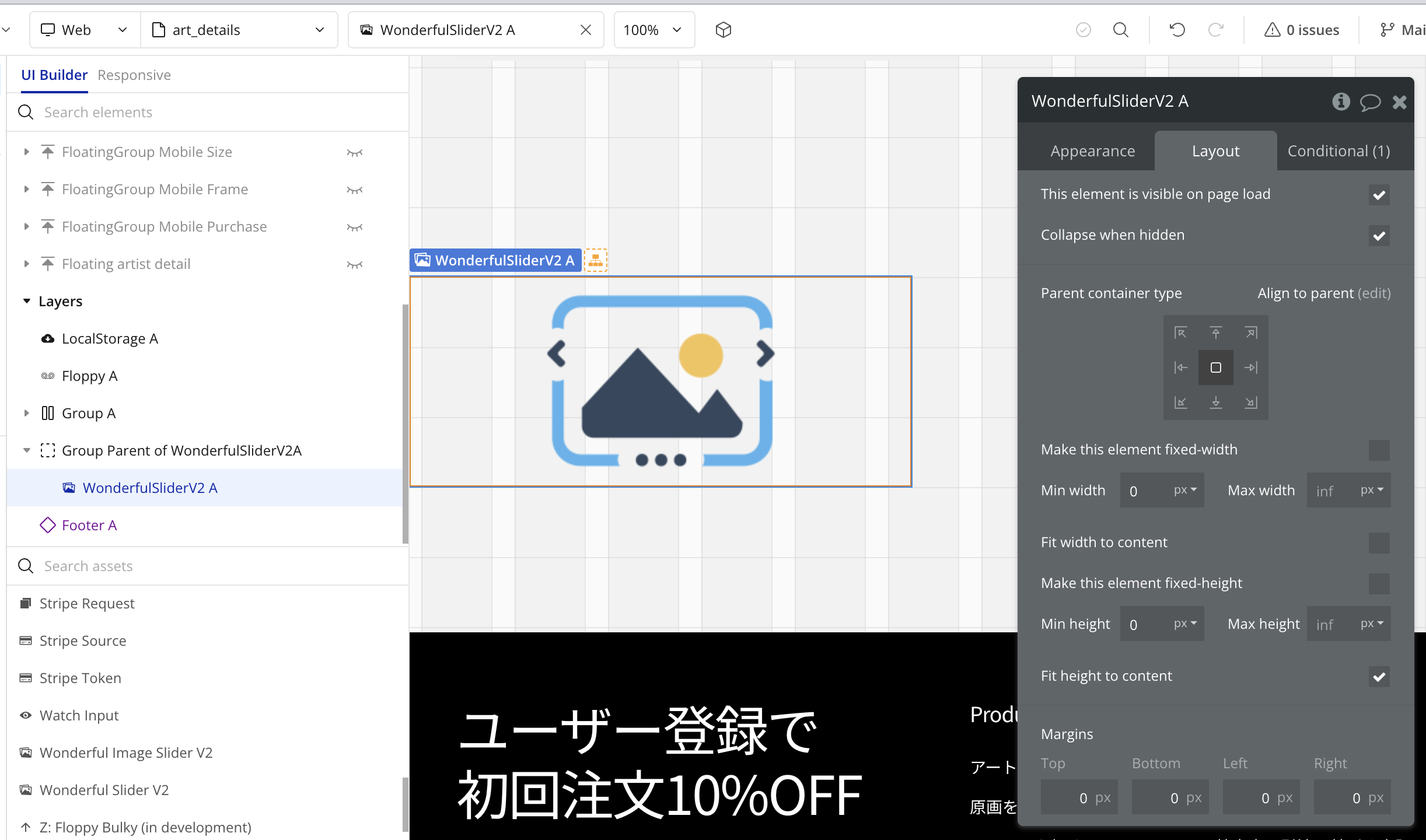1426x840 pixels.
Task: Click the WonderfulSliderV2 A canvas label
Action: coord(495,260)
